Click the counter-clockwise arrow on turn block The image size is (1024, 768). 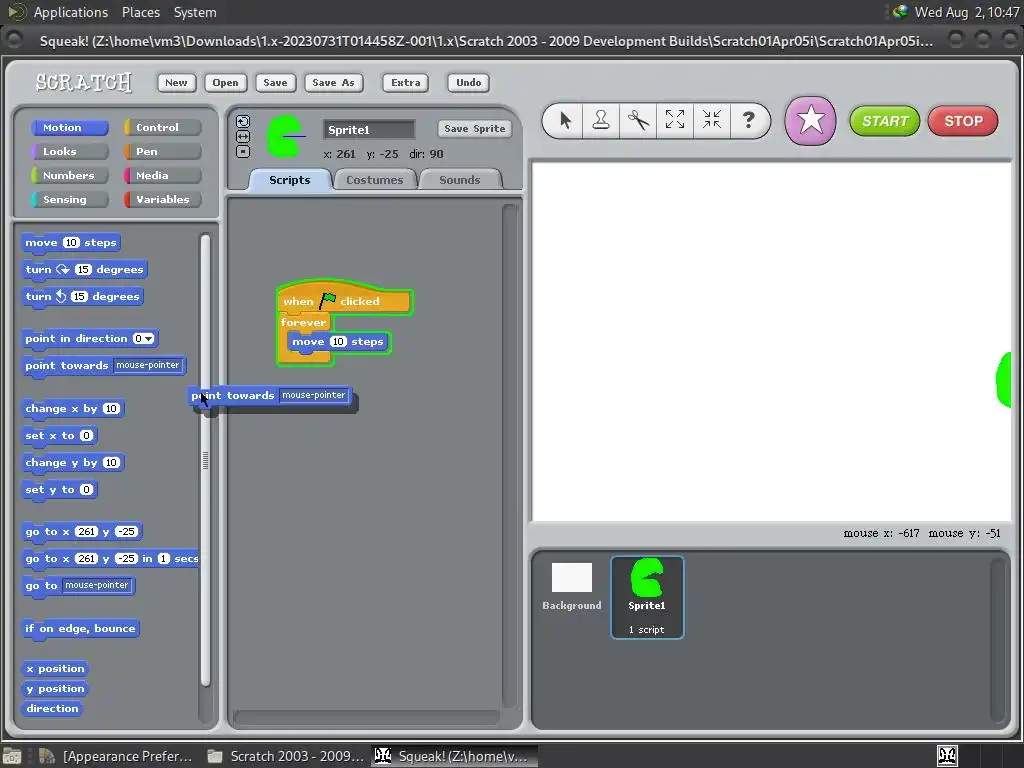[61, 296]
